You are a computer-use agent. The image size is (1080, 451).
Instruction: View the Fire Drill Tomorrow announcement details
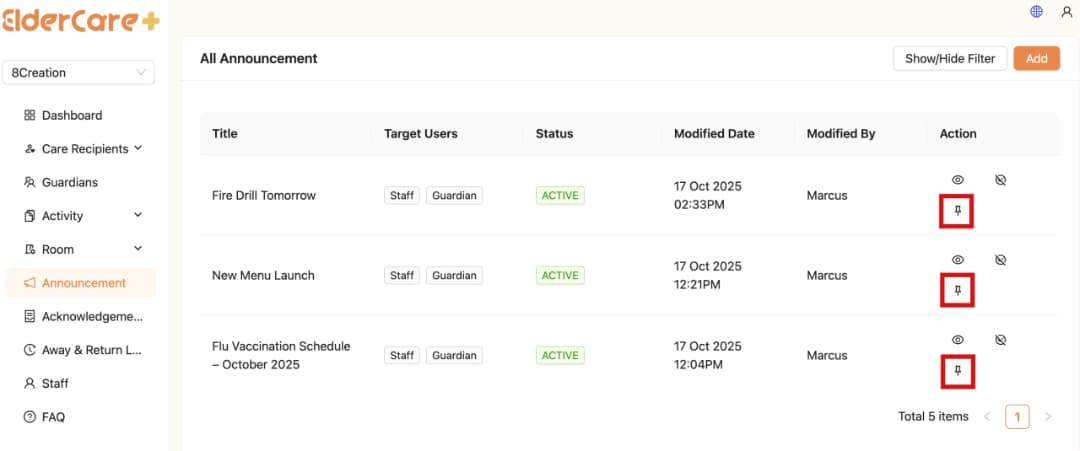tap(957, 180)
